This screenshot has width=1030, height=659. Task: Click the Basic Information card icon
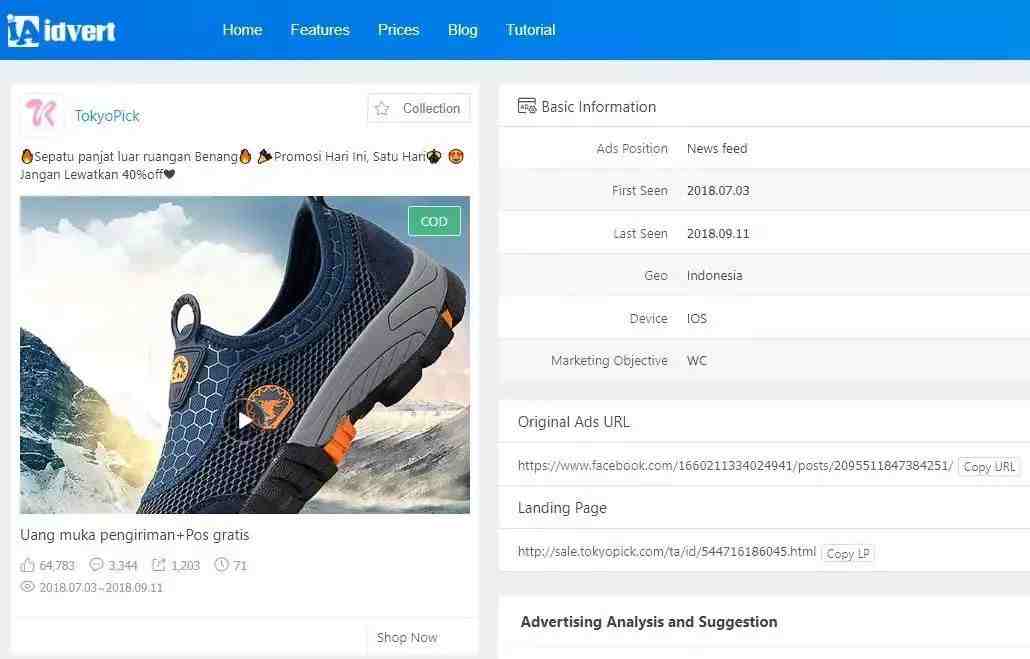click(x=526, y=106)
